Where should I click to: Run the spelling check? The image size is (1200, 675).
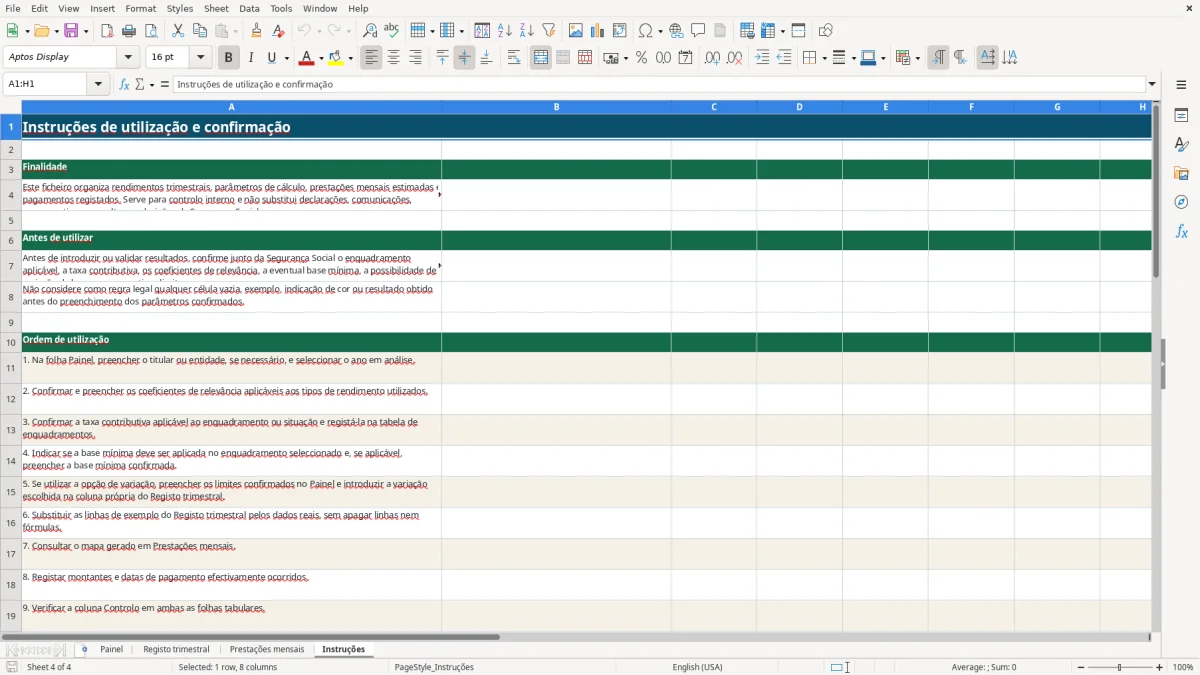click(392, 31)
